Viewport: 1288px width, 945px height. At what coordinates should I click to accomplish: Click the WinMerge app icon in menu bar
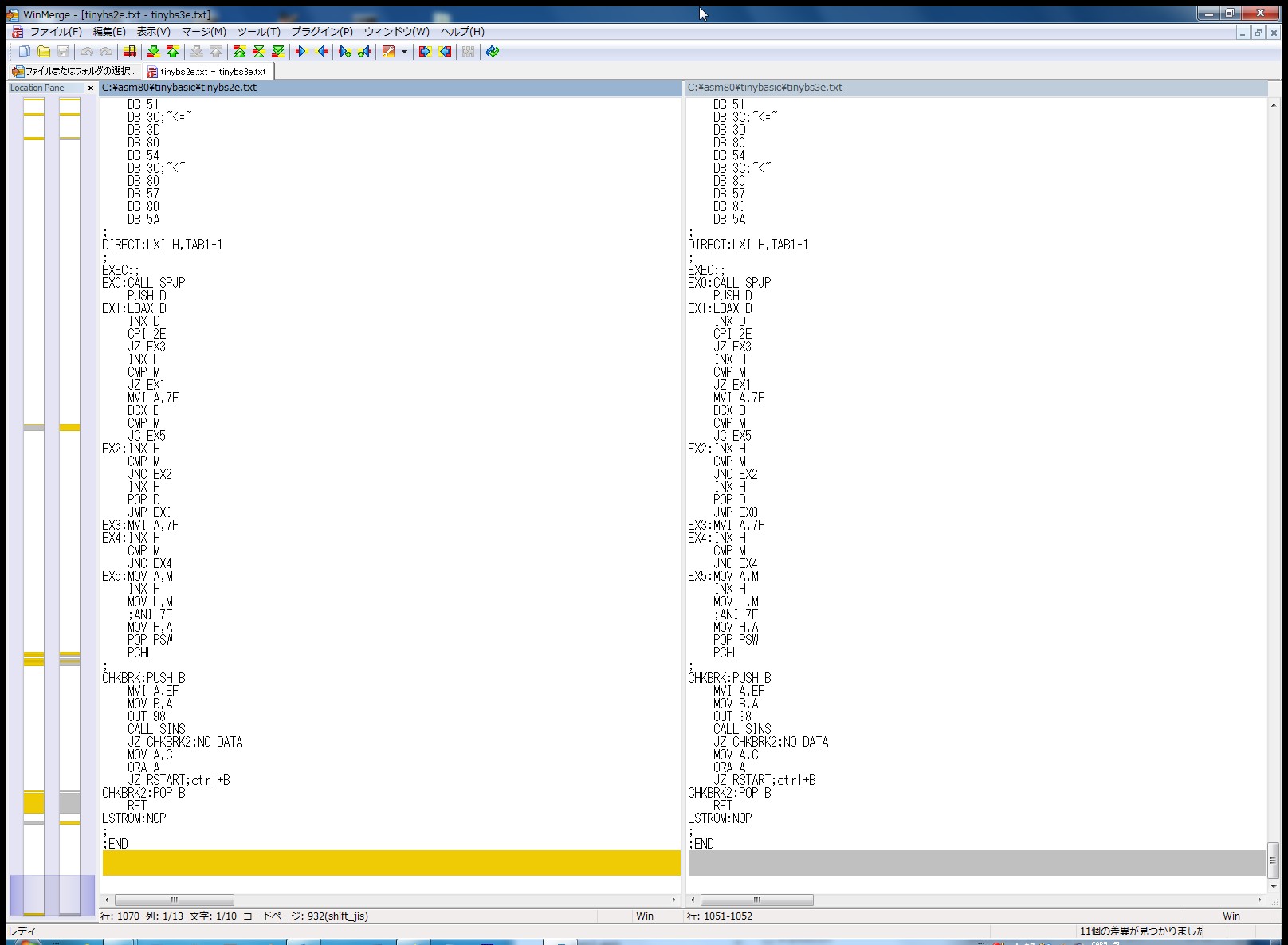click(x=18, y=32)
